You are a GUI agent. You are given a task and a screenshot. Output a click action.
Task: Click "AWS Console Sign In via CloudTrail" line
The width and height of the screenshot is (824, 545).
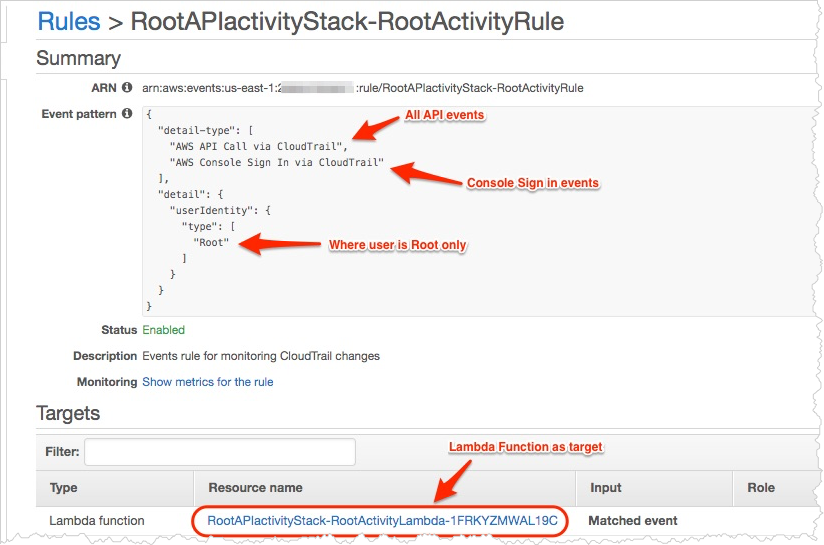(x=276, y=162)
